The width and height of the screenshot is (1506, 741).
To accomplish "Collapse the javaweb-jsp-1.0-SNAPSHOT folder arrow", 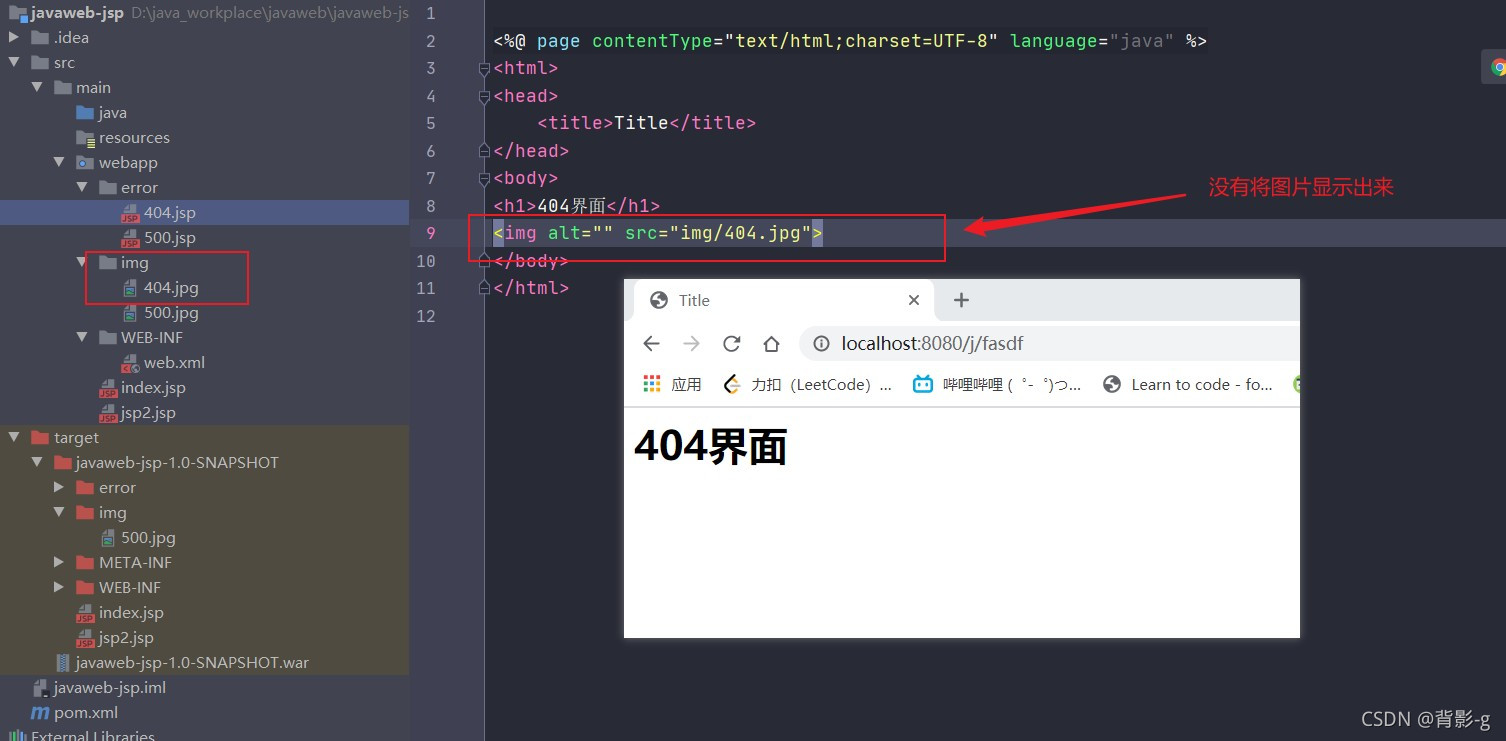I will (x=37, y=463).
